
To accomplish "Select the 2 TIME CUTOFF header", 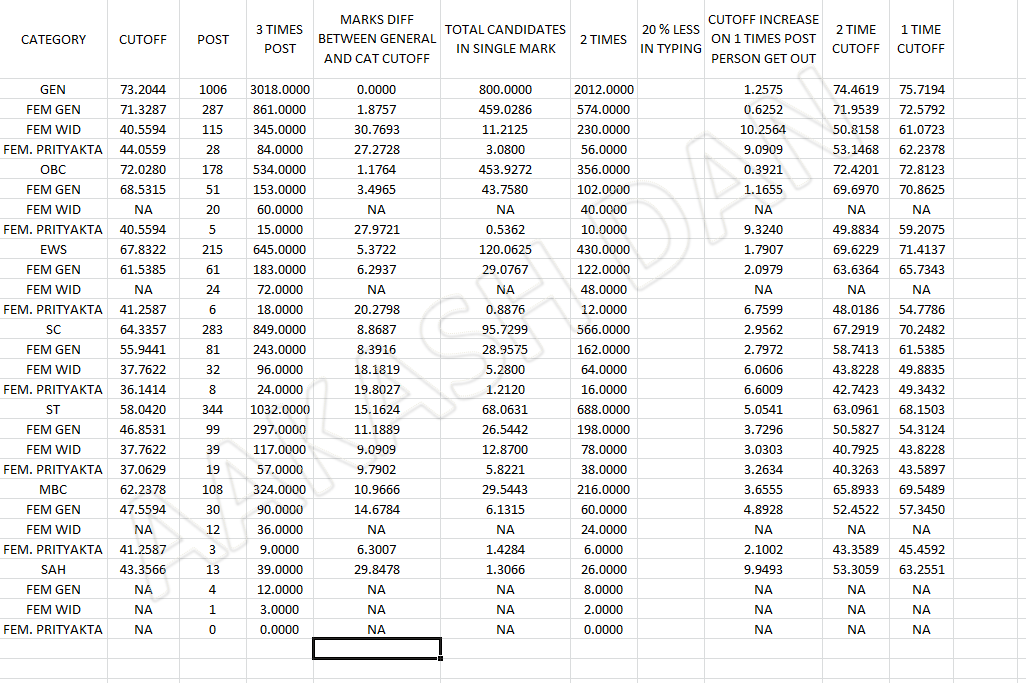I will pyautogui.click(x=856, y=39).
